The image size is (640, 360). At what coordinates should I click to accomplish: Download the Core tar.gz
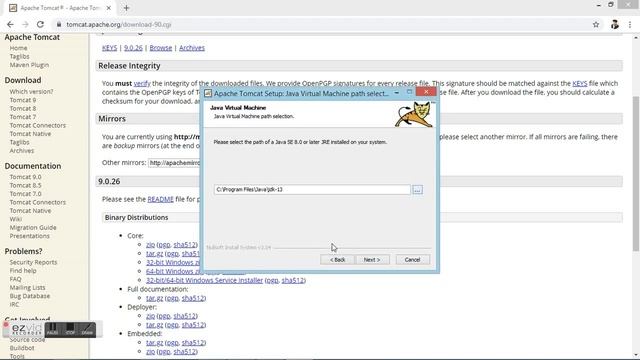155,253
